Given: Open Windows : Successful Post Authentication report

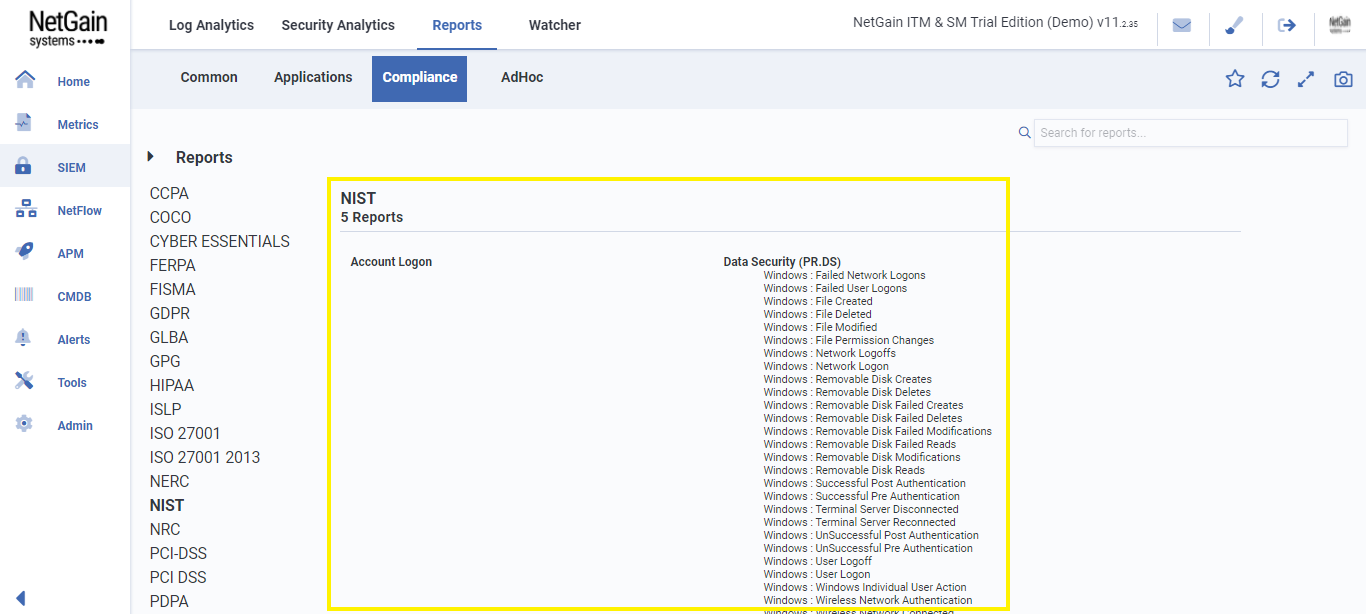Looking at the screenshot, I should (x=864, y=483).
